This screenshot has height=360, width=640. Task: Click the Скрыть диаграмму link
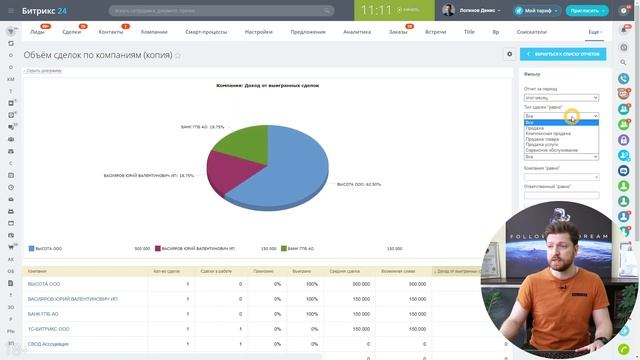(43, 71)
